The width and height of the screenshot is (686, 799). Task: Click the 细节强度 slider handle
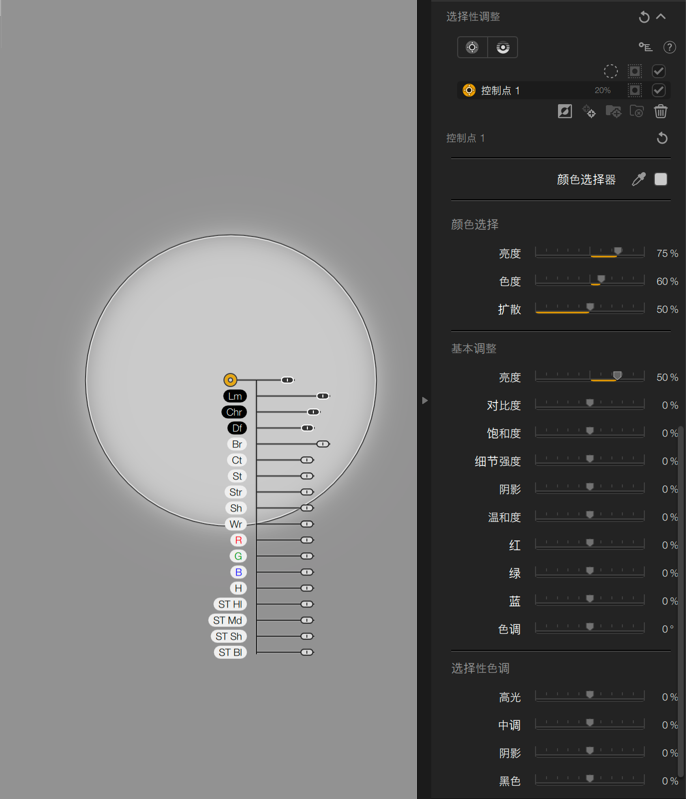point(590,459)
